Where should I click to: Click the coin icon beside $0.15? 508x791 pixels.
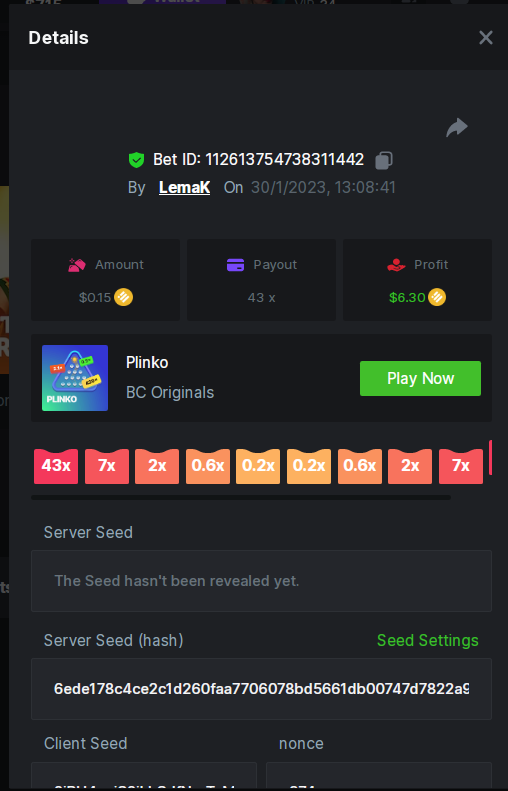click(124, 297)
